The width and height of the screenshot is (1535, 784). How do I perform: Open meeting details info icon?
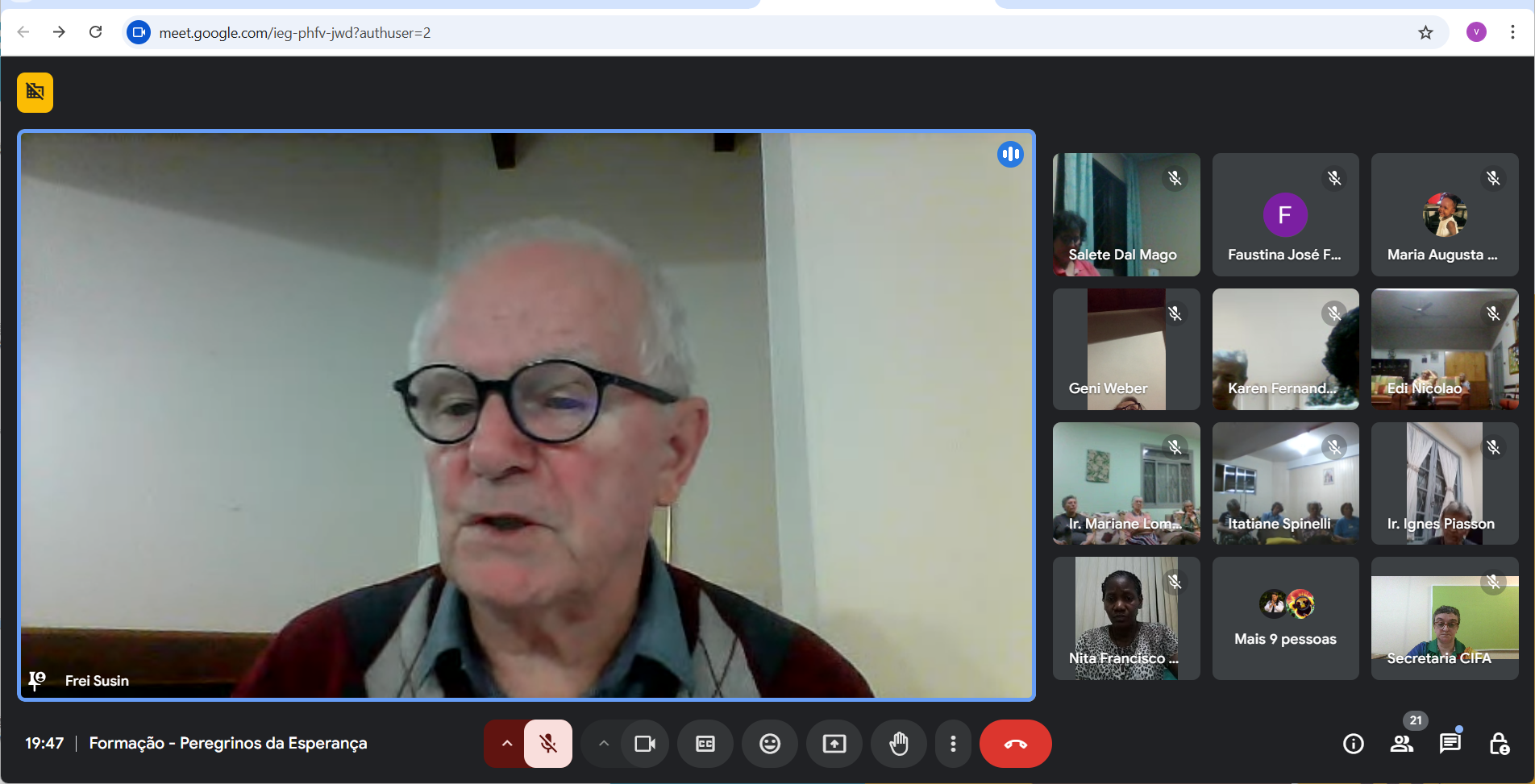(x=1354, y=744)
